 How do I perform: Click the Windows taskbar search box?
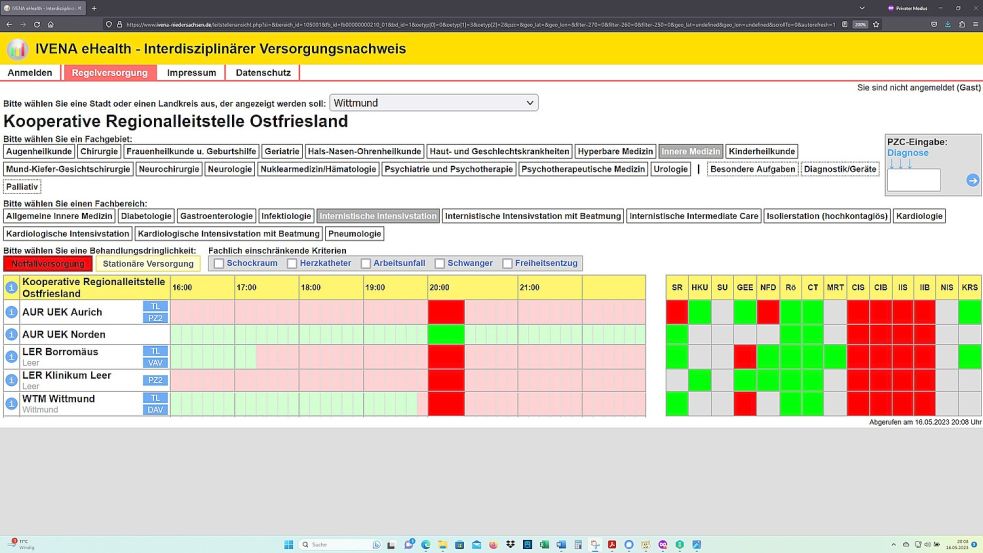[x=340, y=544]
